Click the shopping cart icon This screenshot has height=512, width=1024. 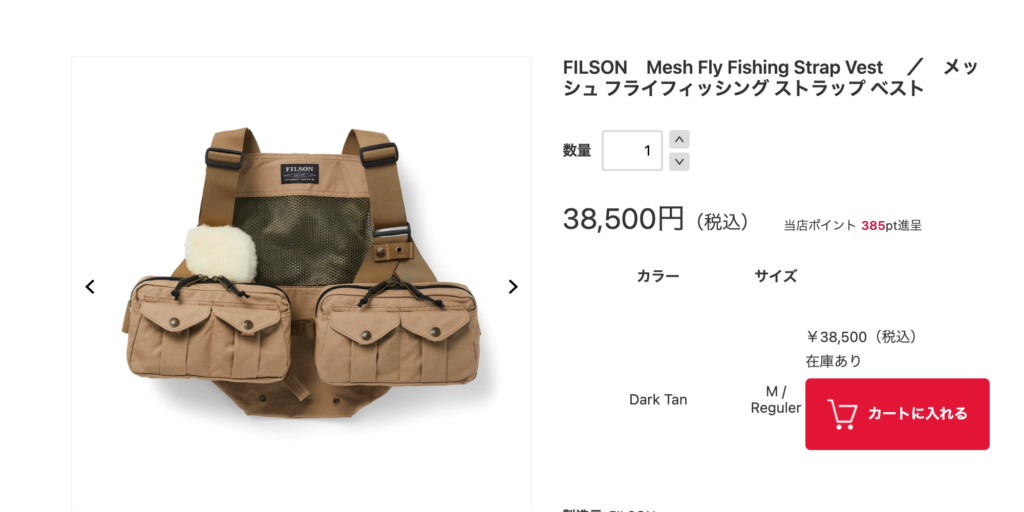[x=842, y=414]
